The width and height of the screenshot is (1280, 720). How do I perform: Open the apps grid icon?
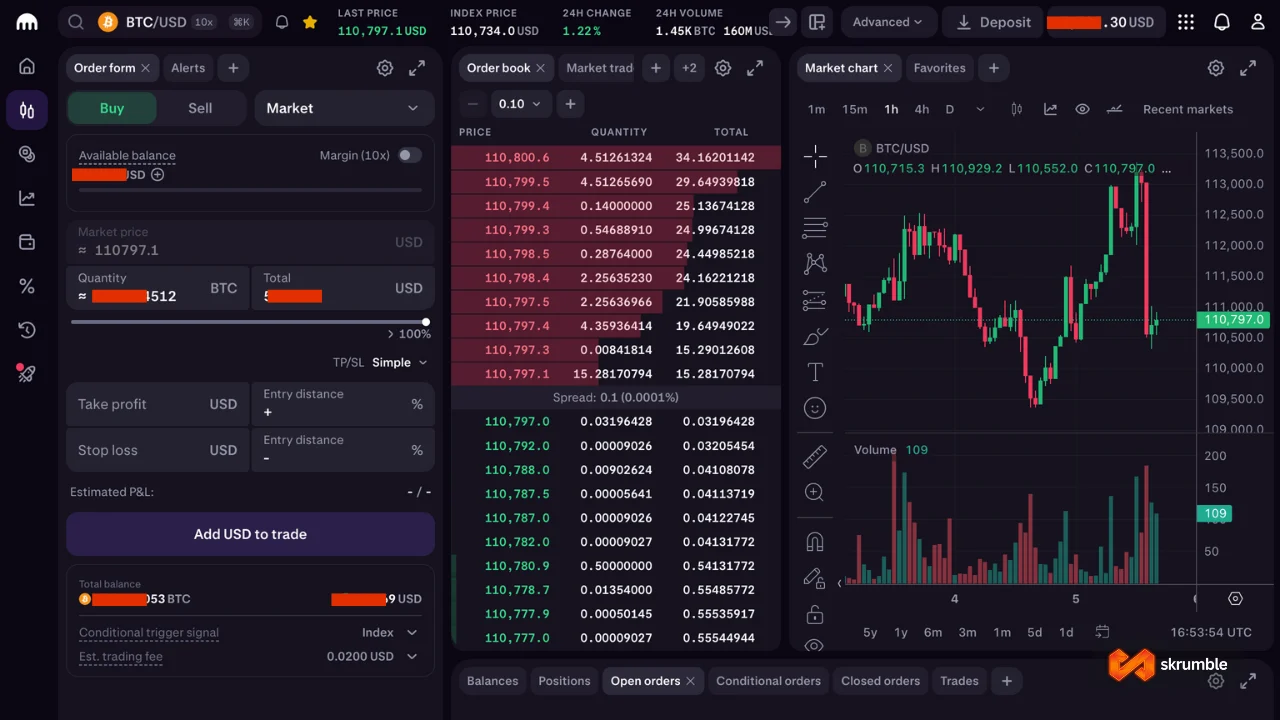tap(1186, 22)
